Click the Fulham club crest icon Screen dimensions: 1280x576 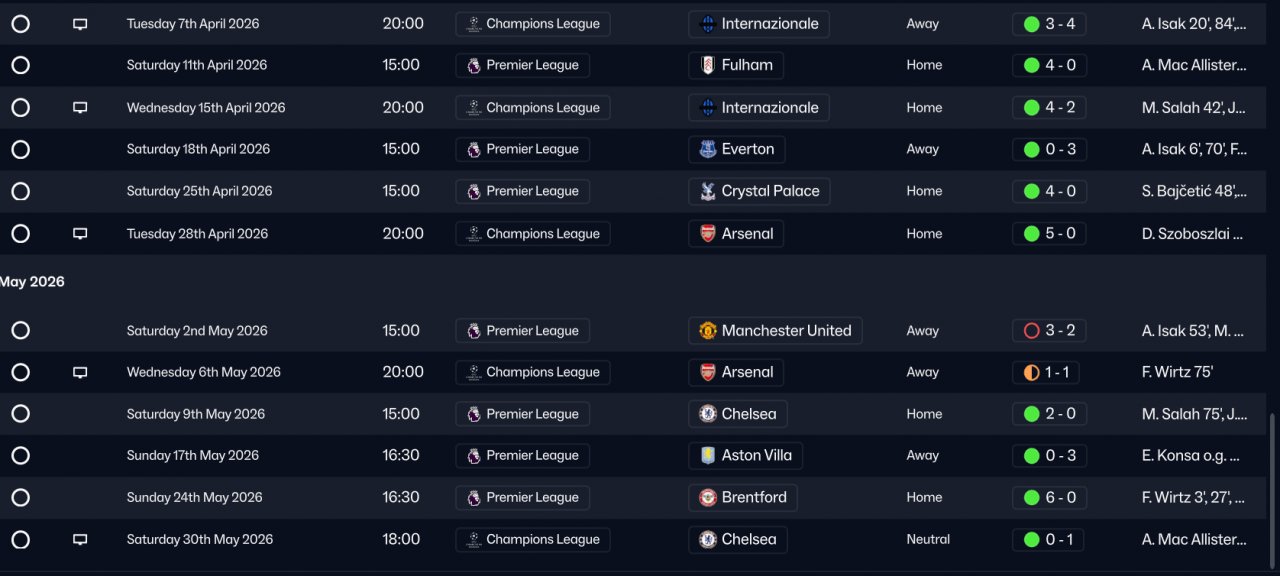point(707,66)
